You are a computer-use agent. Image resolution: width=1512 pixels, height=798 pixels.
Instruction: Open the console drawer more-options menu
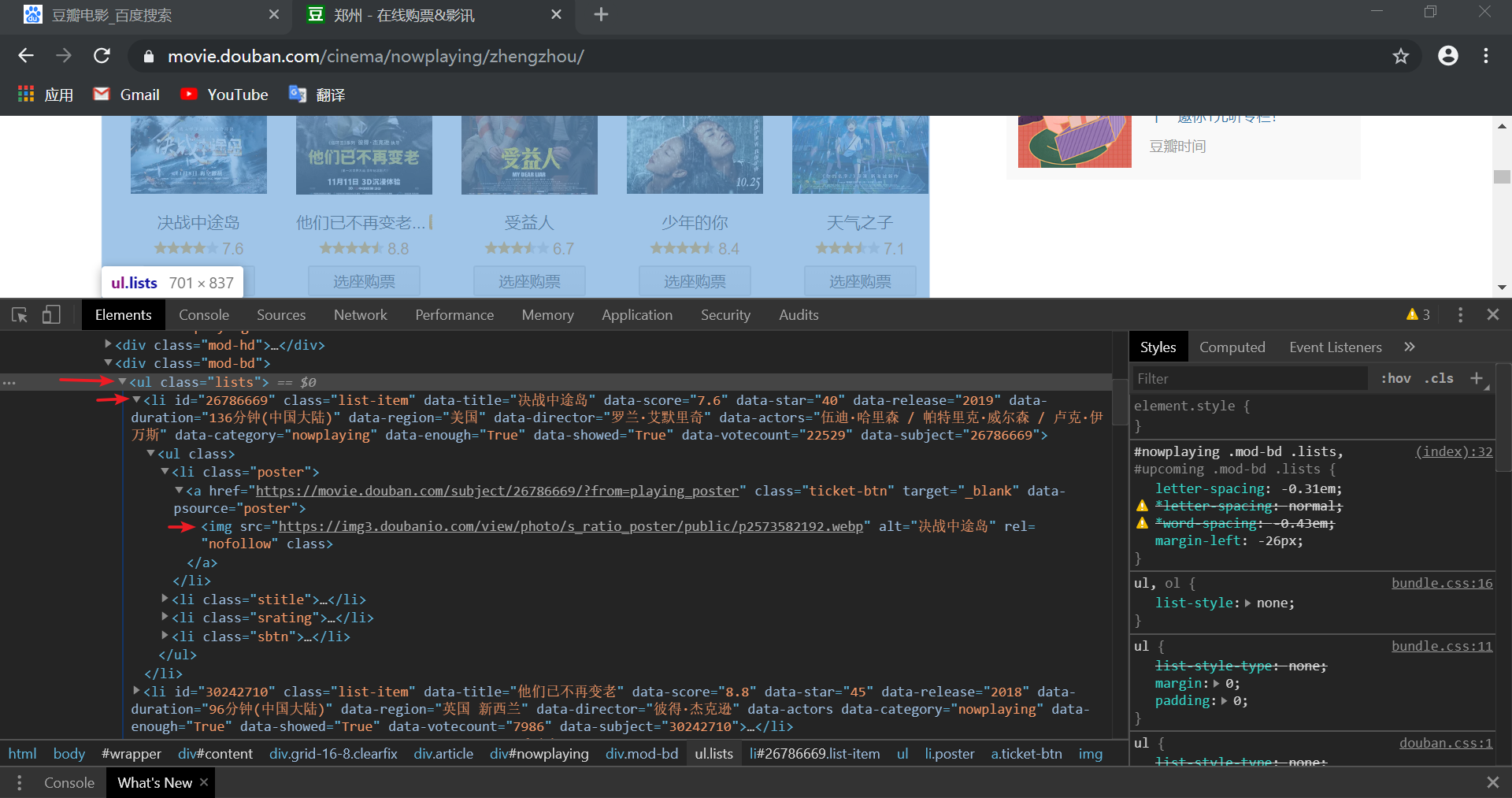tap(19, 782)
